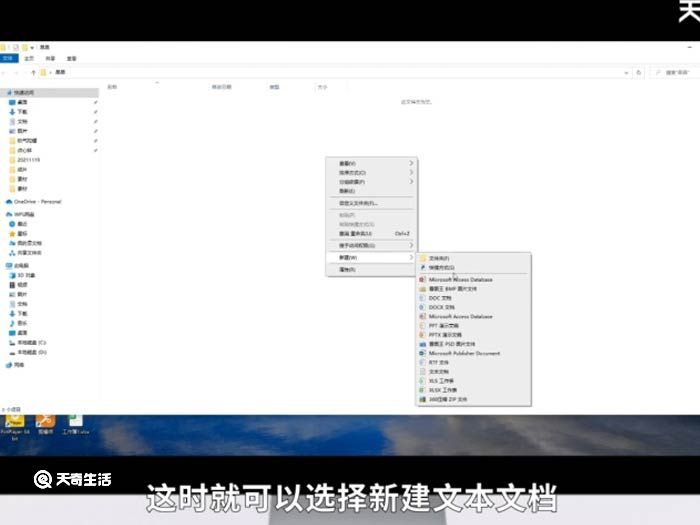Sort by the 类型 column header
This screenshot has height=525, width=700.
click(275, 87)
